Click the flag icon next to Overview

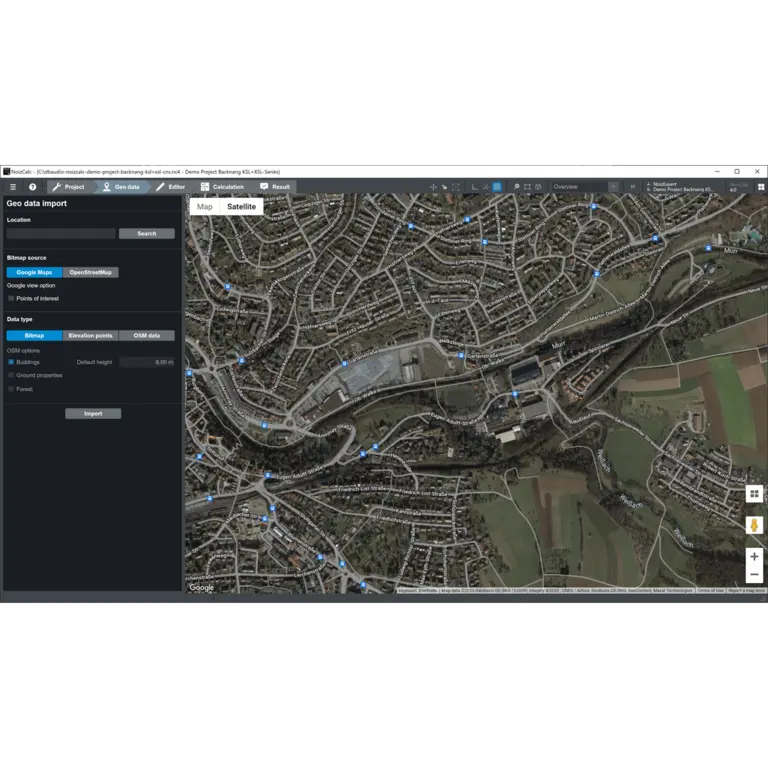[x=632, y=187]
